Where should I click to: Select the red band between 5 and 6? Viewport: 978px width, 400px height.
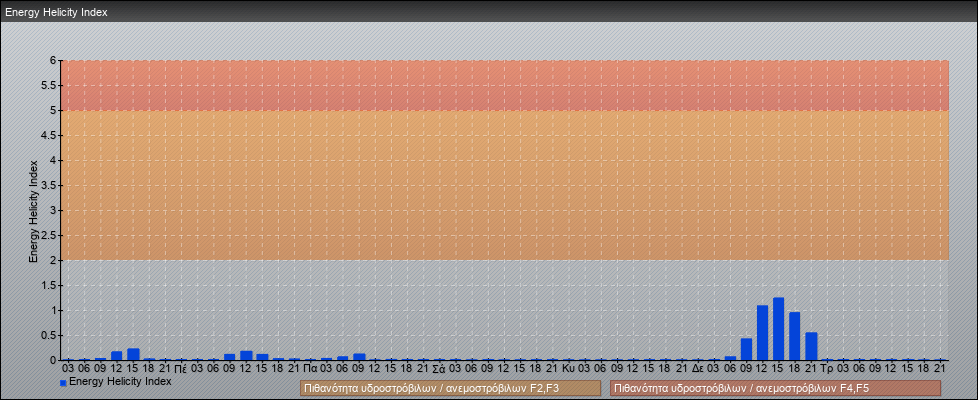505,85
